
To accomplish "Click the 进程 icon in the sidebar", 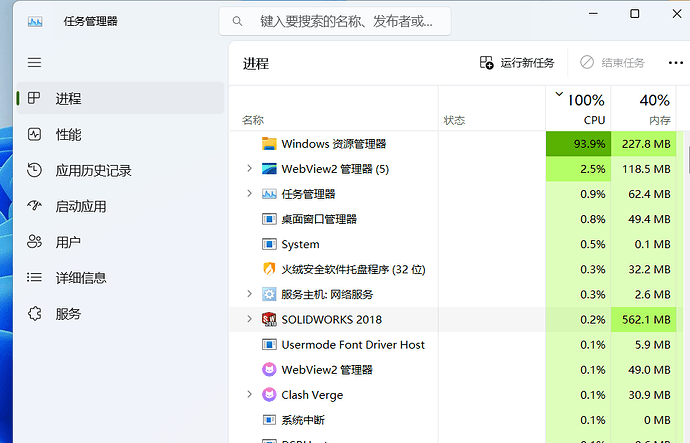I will [x=34, y=98].
